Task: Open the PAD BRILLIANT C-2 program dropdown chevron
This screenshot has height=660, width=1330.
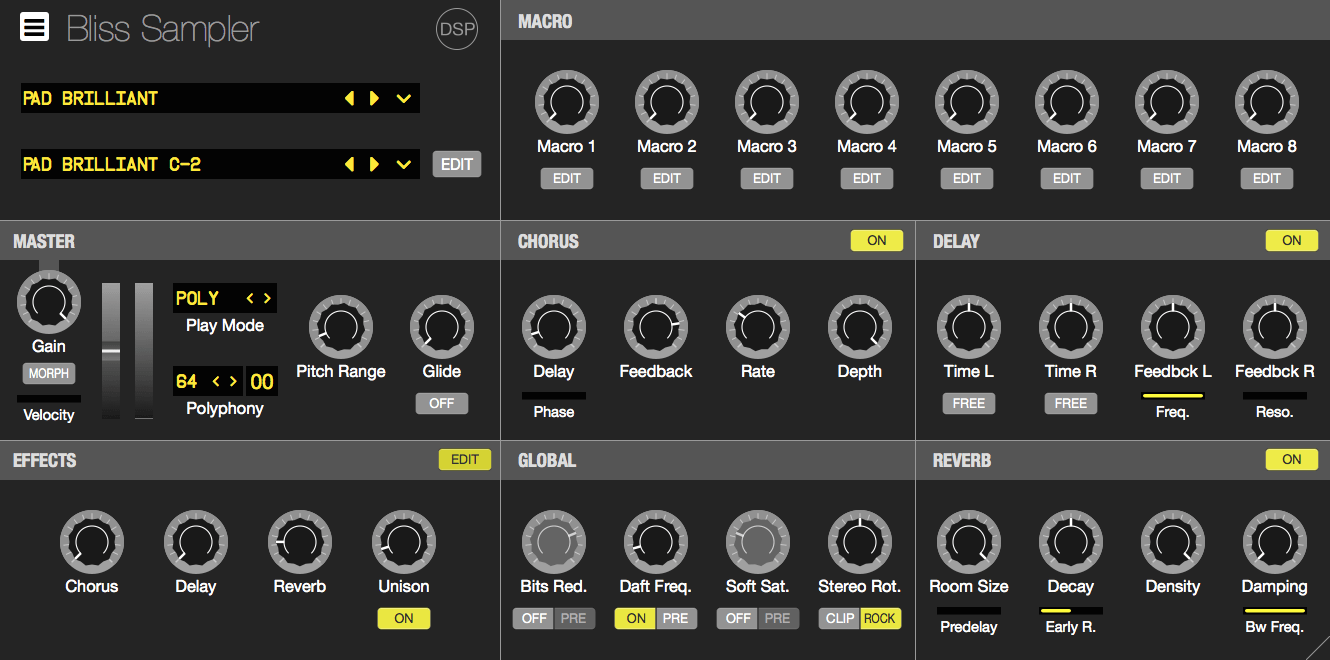Action: click(404, 164)
